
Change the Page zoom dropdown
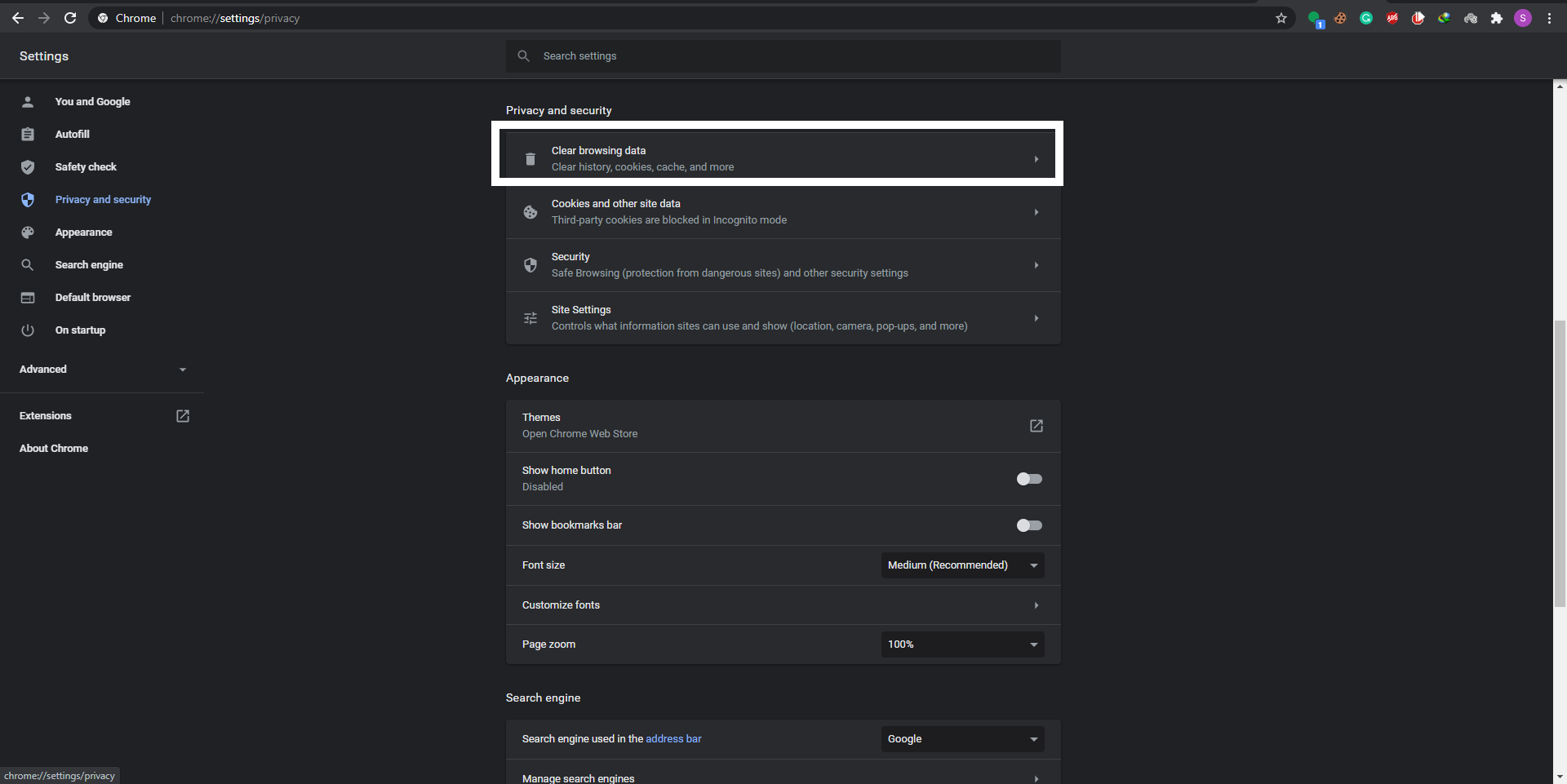(x=961, y=644)
